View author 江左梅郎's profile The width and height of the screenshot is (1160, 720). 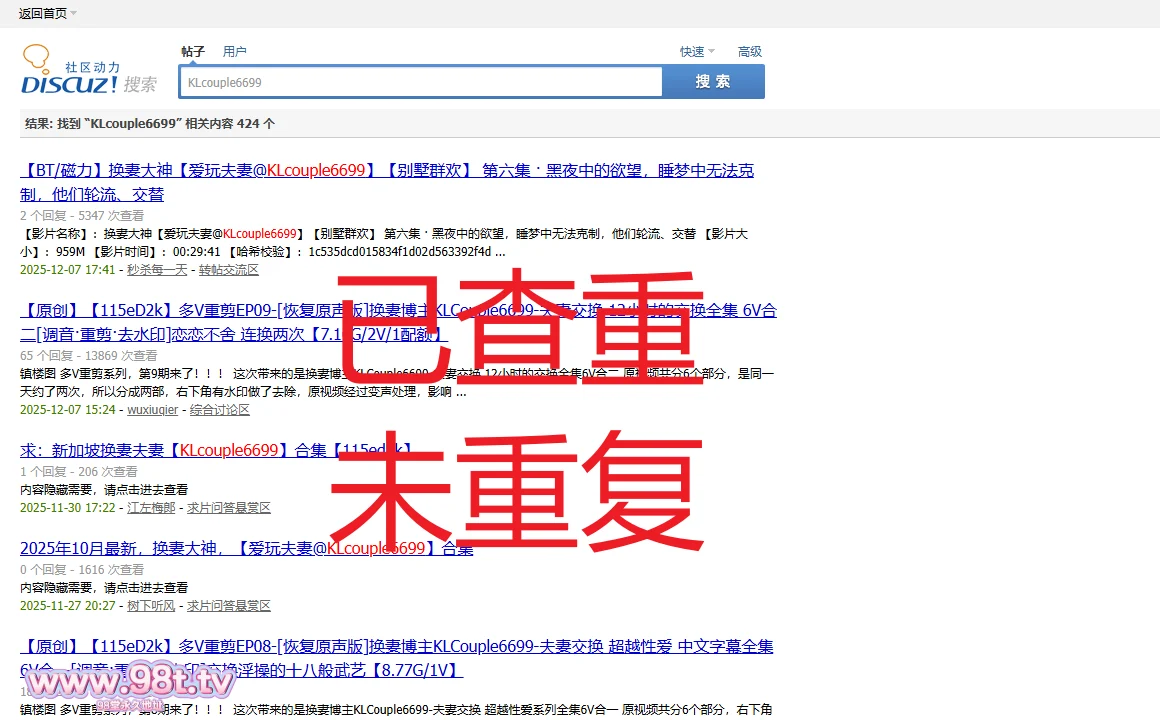(151, 508)
